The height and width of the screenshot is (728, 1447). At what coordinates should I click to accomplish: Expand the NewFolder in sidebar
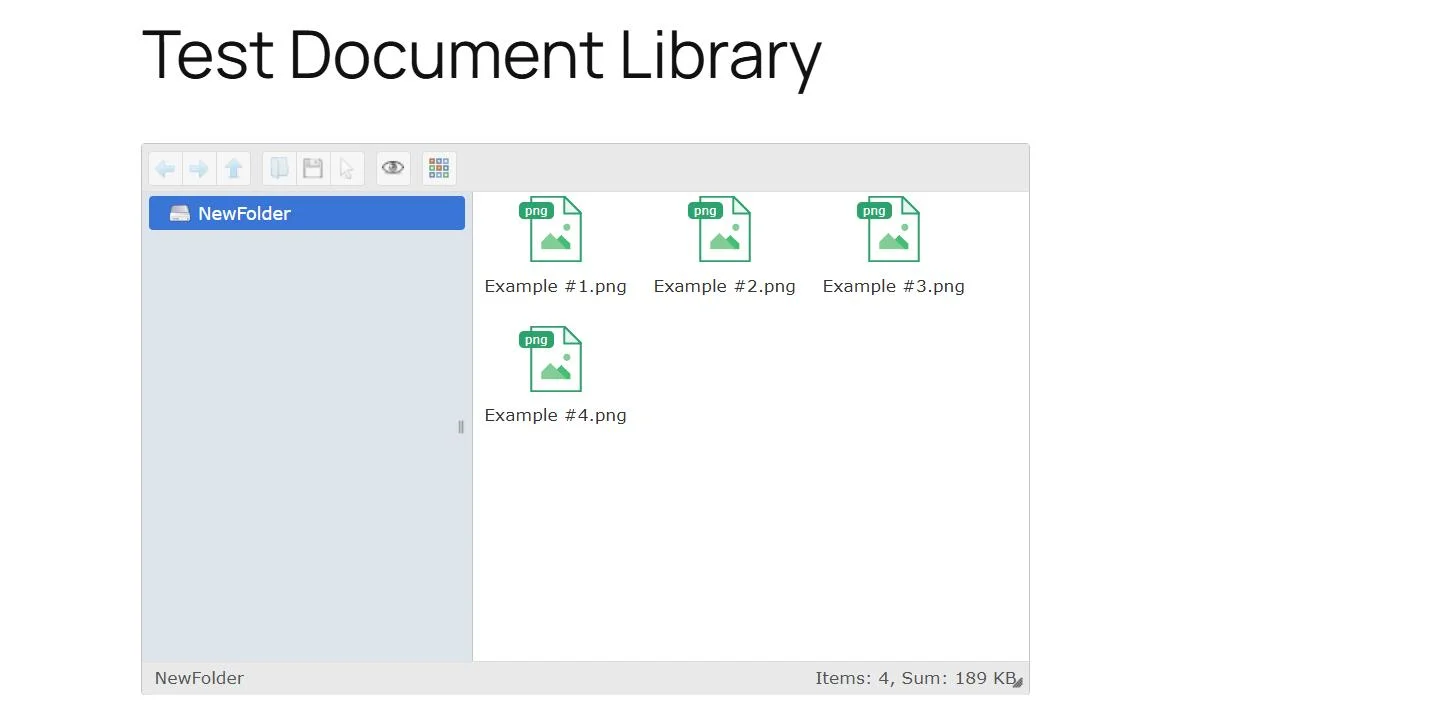pyautogui.click(x=244, y=213)
